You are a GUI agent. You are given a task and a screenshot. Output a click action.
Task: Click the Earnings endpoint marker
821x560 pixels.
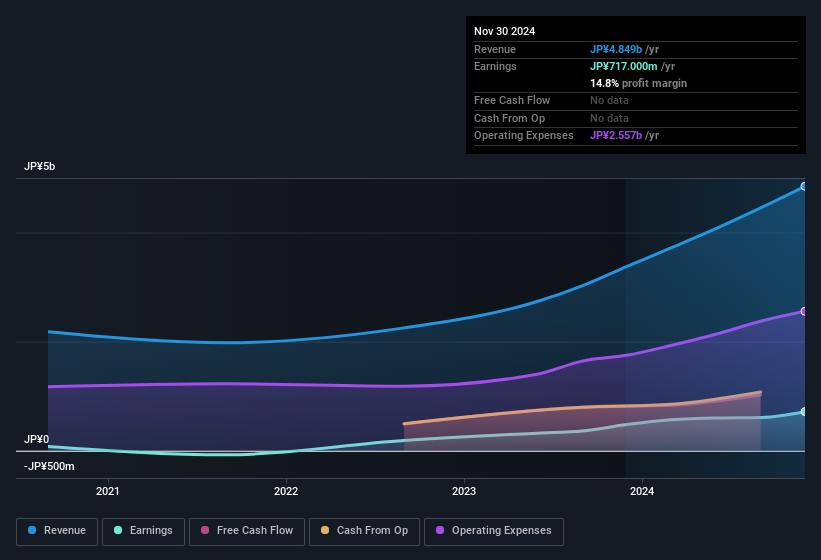[x=804, y=412]
